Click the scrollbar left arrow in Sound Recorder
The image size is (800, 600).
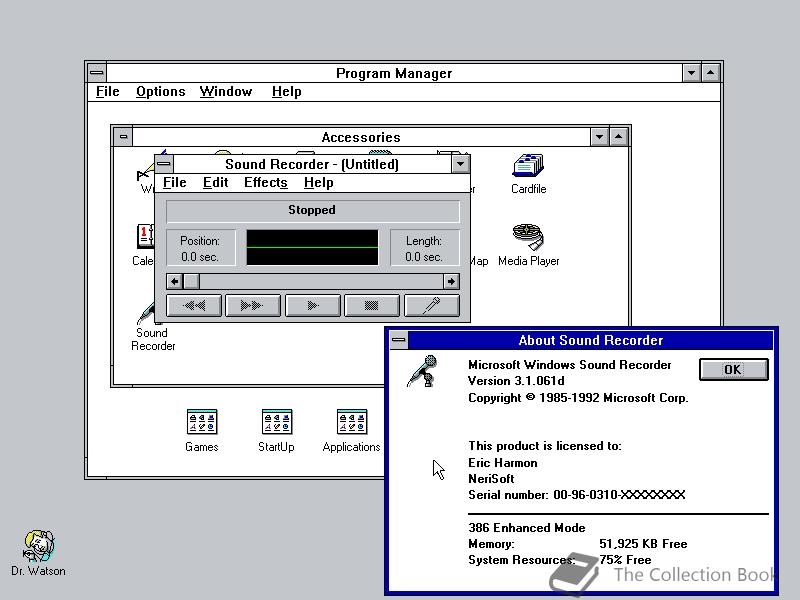tap(174, 281)
